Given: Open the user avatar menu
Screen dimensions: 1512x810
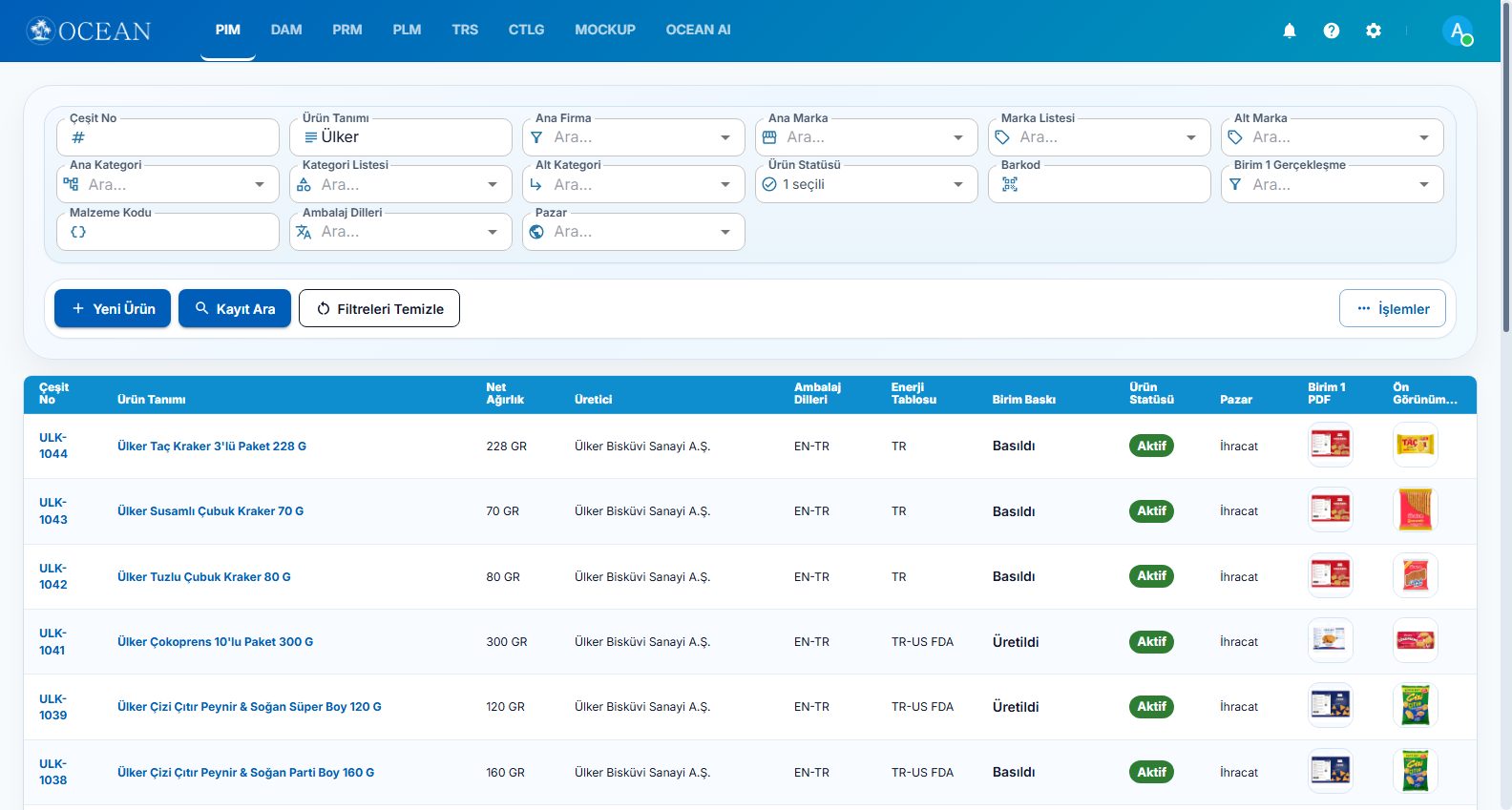Looking at the screenshot, I should 1458,31.
